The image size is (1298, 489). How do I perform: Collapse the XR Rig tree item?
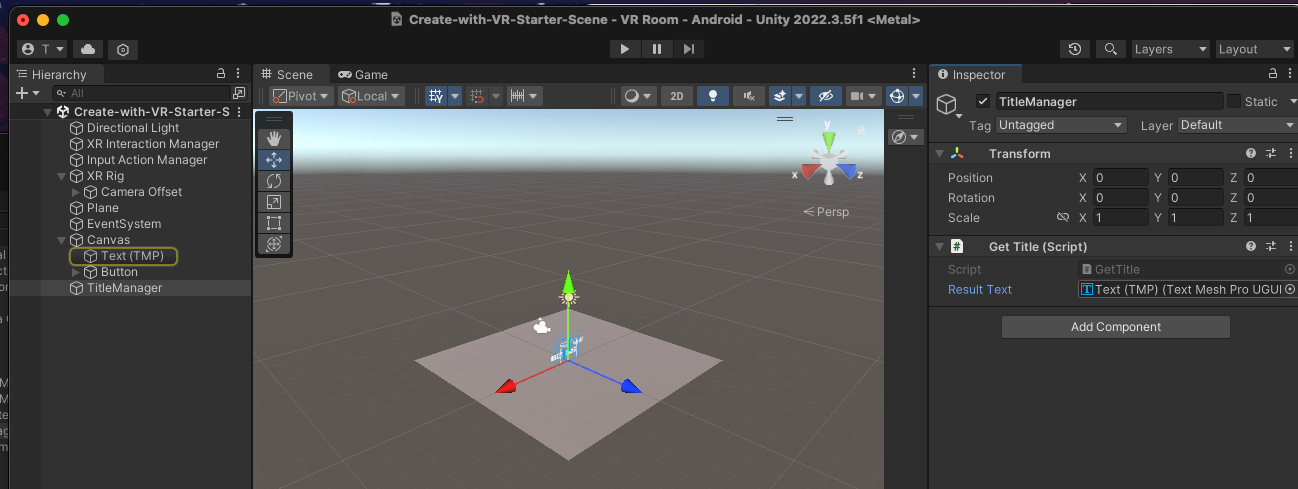62,176
